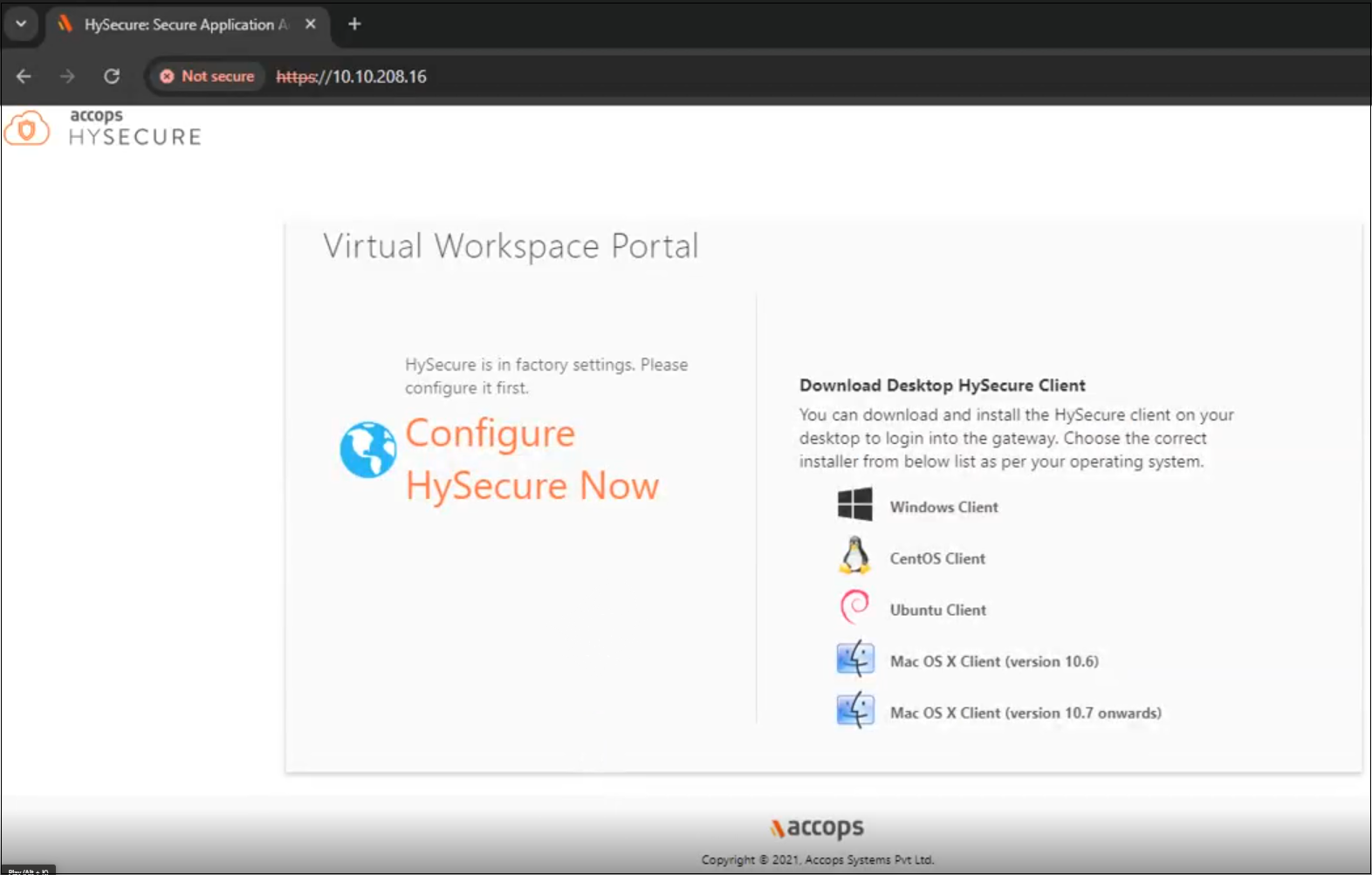Expand the tab search dropdown chevron
The height and width of the screenshot is (875, 1372).
(x=21, y=24)
